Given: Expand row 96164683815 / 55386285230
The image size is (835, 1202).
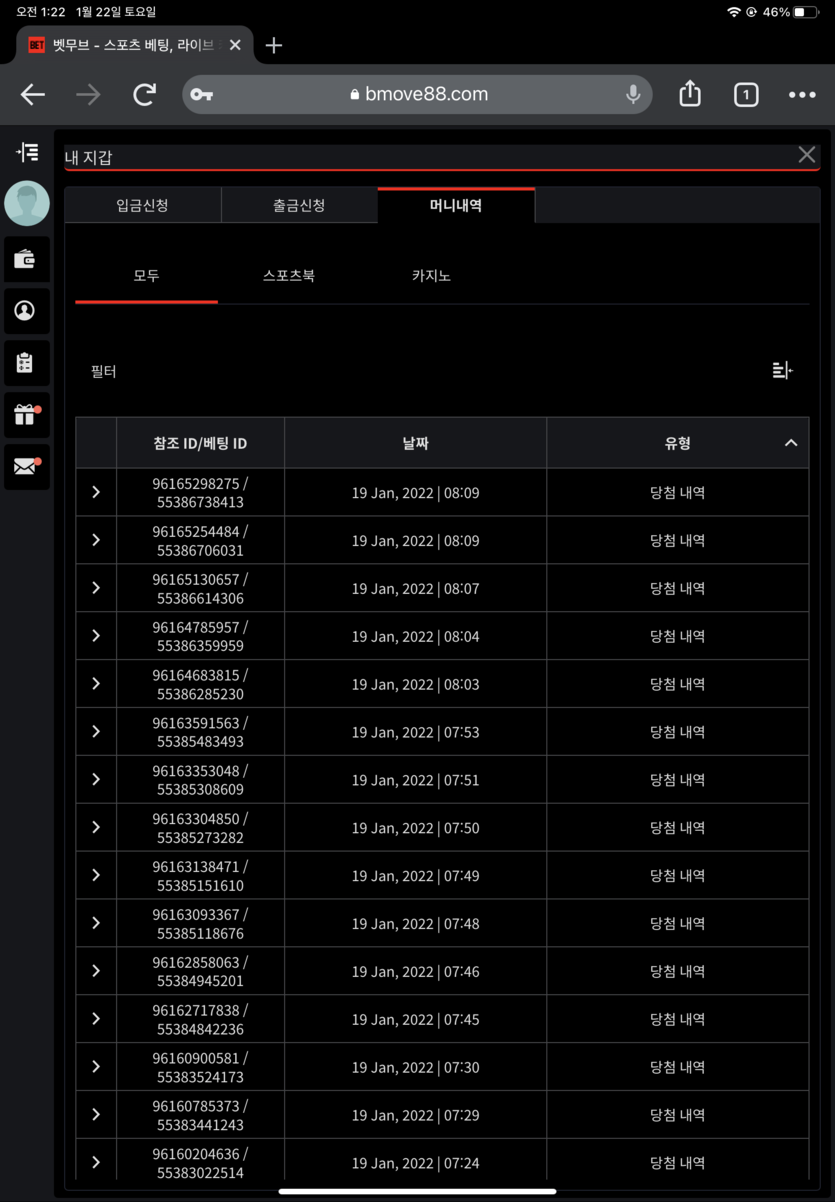Looking at the screenshot, I should coord(96,684).
